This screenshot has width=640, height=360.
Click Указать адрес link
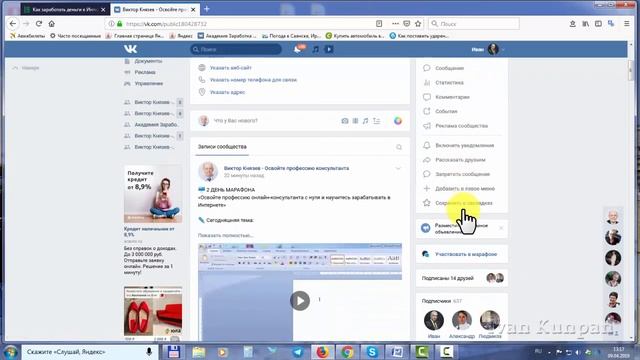[227, 92]
